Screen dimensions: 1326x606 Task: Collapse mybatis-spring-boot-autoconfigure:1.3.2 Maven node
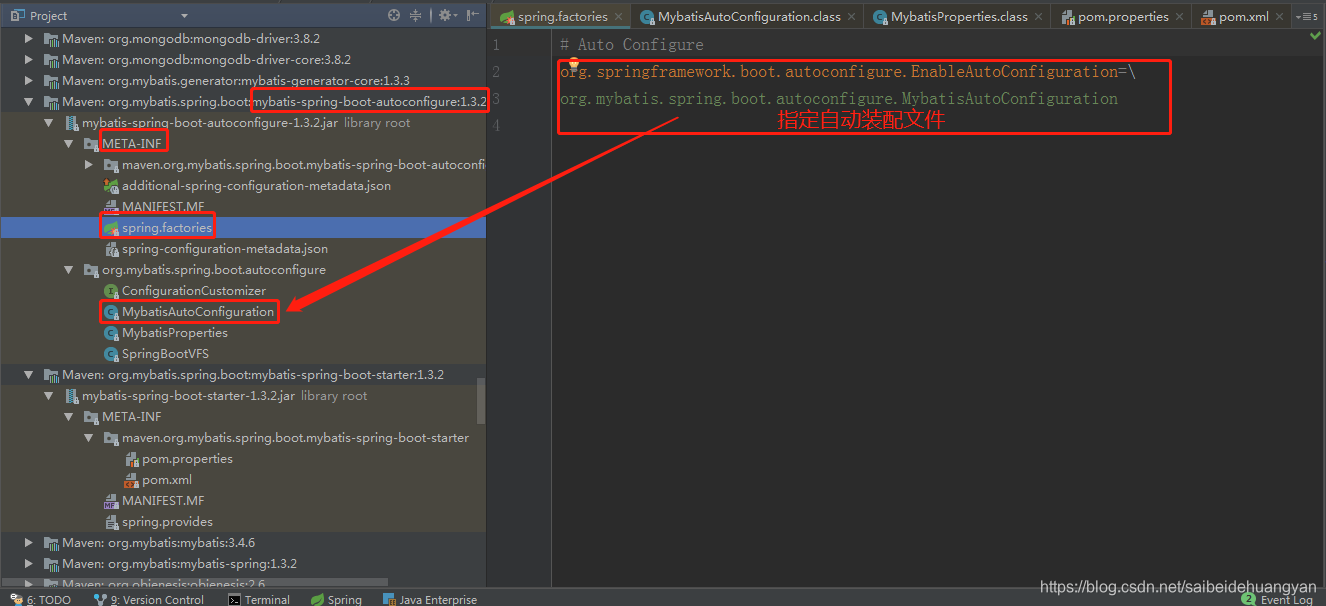pyautogui.click(x=29, y=102)
